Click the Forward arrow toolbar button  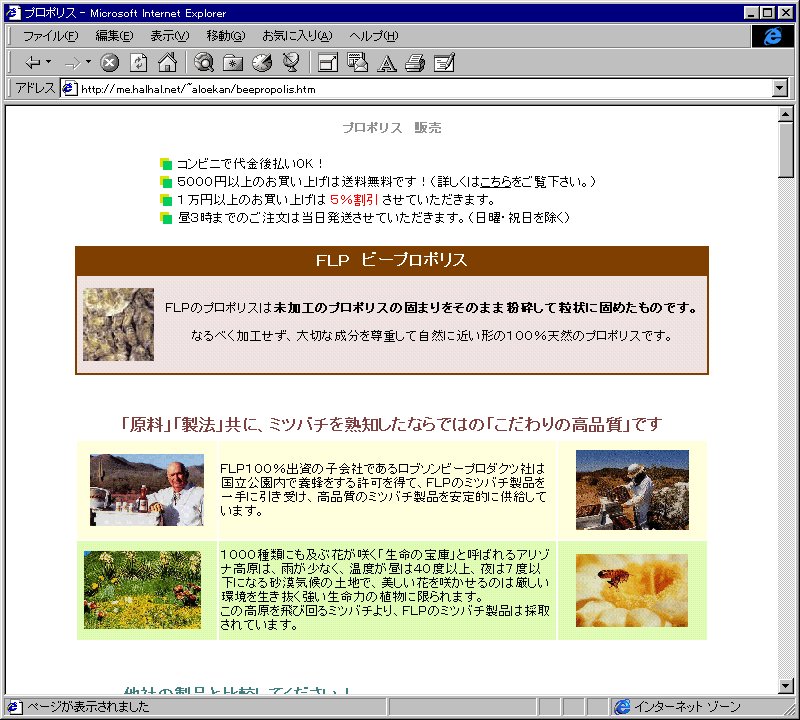[x=73, y=63]
